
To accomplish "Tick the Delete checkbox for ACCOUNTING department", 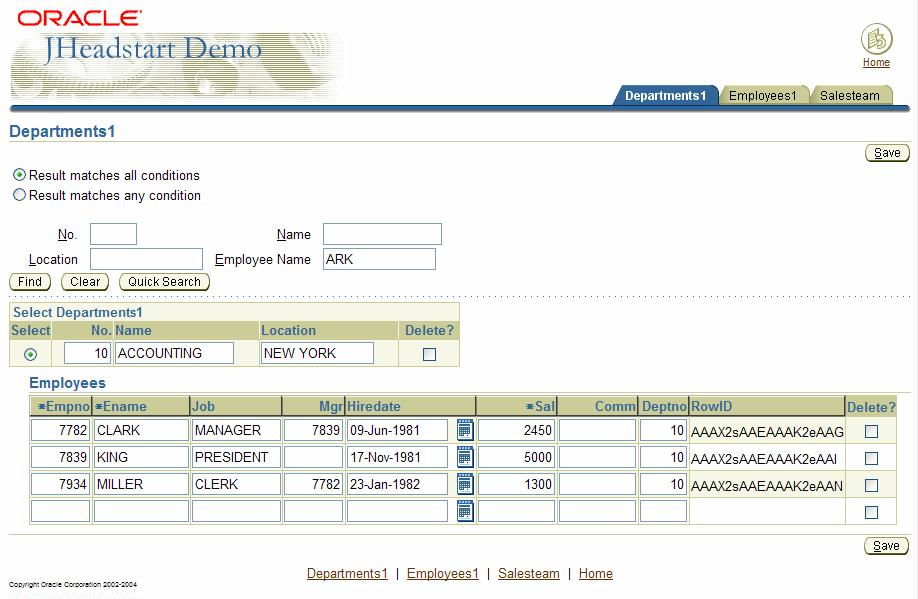I will click(x=429, y=354).
